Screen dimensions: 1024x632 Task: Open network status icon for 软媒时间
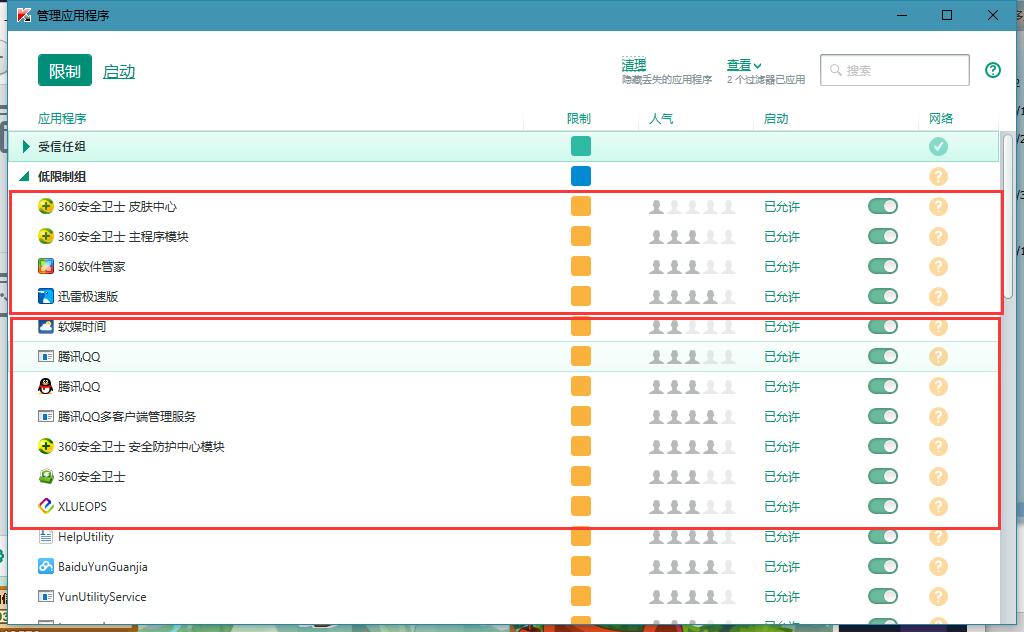(938, 326)
